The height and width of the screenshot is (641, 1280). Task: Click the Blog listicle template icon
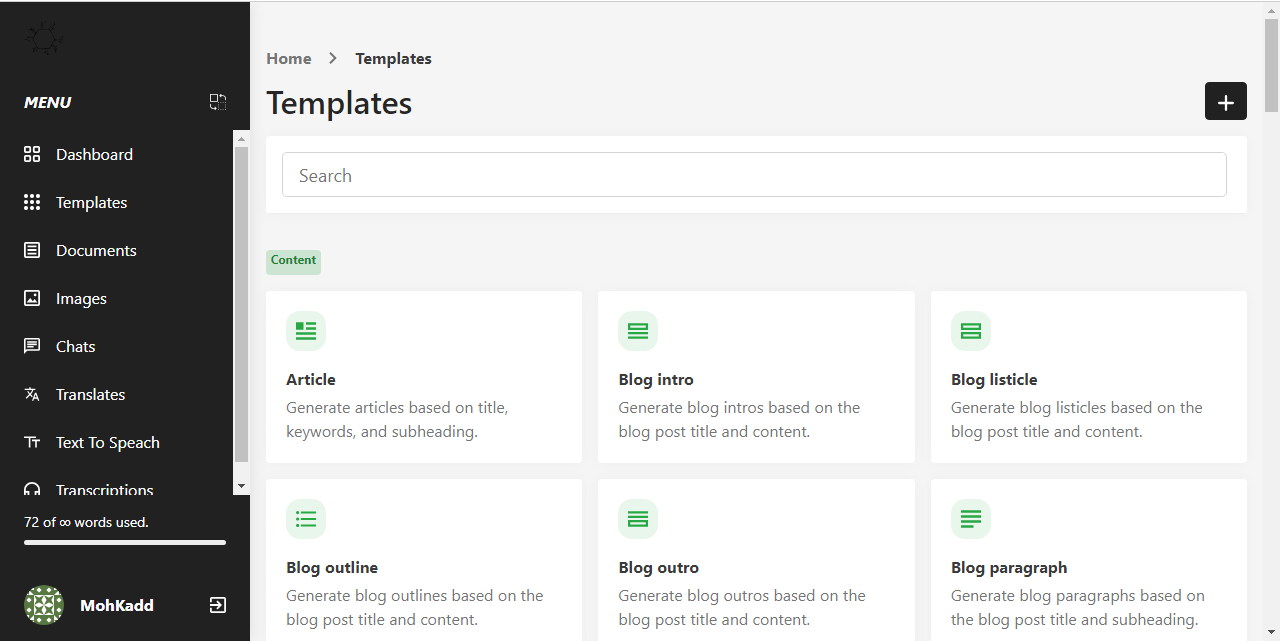(970, 331)
